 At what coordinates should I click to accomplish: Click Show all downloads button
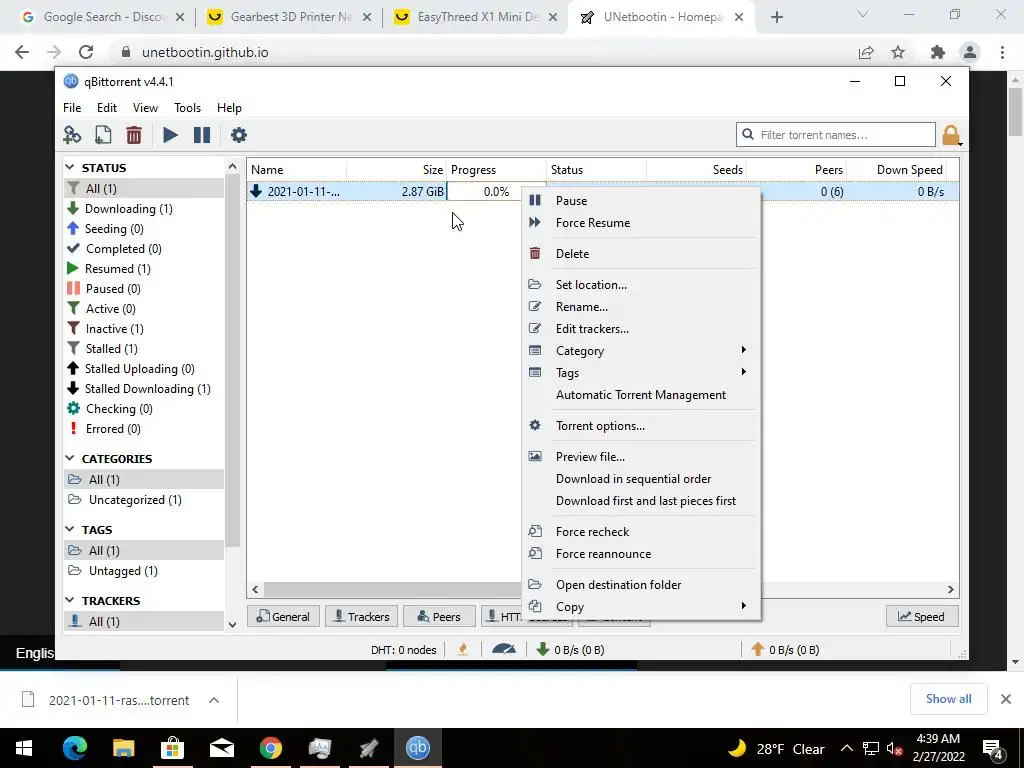click(x=948, y=699)
